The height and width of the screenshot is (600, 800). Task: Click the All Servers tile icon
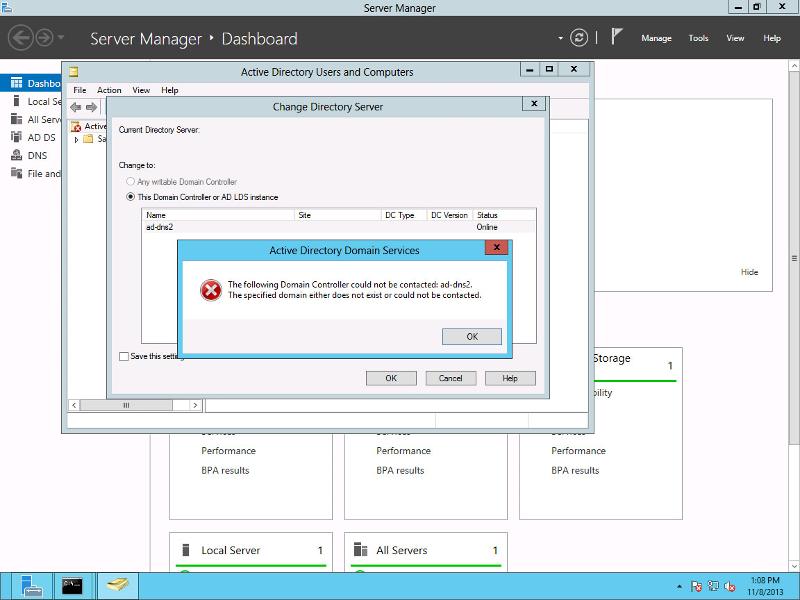pyautogui.click(x=360, y=549)
